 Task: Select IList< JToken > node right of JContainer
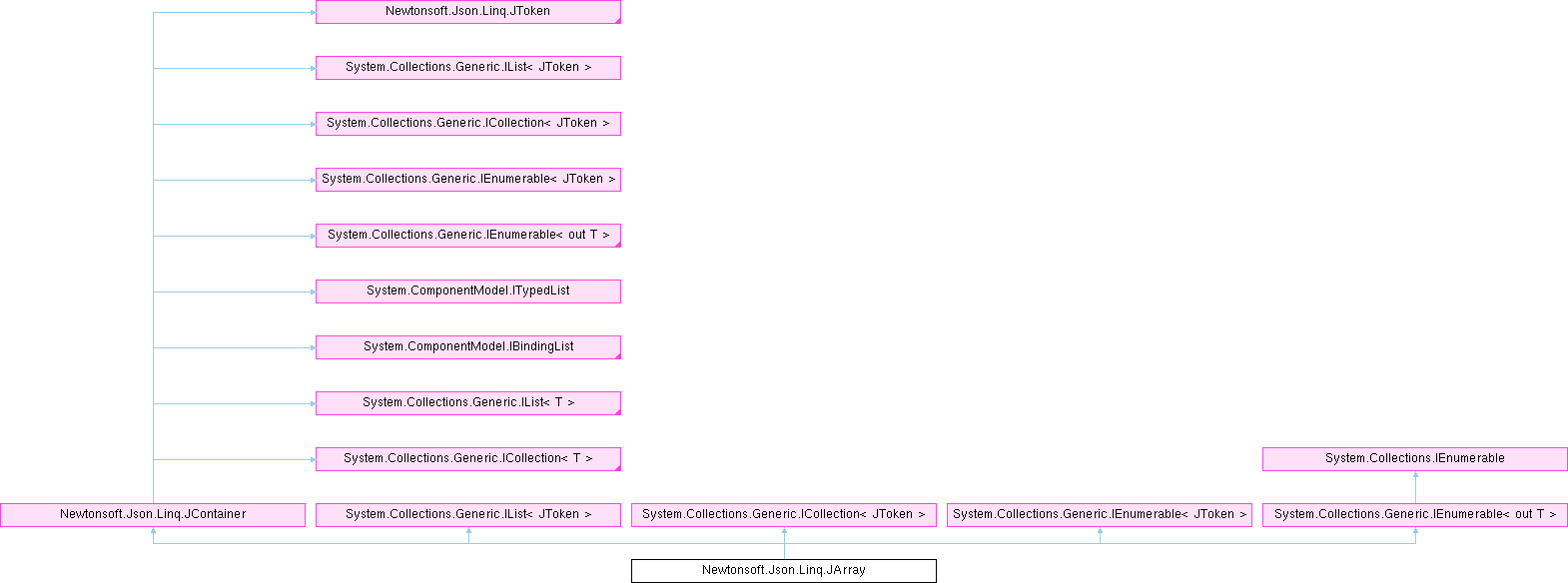tap(467, 514)
